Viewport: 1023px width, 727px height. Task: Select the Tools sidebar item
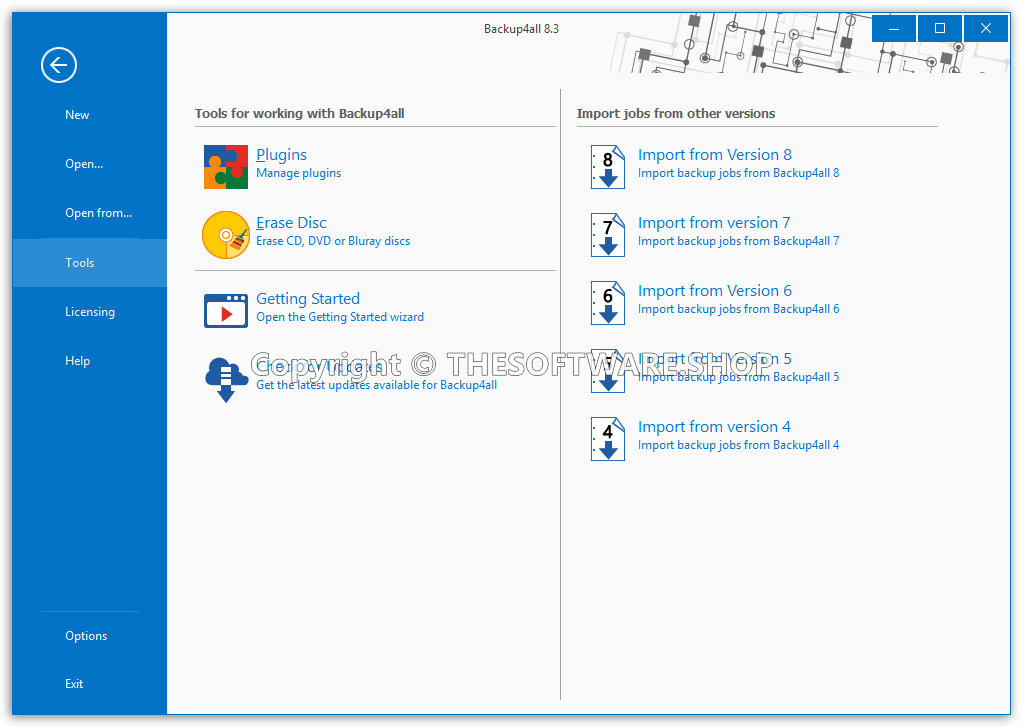(89, 262)
